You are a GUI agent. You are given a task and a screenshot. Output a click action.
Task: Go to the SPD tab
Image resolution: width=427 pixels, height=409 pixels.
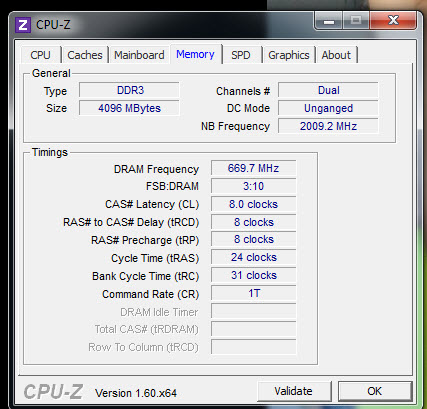pyautogui.click(x=241, y=55)
